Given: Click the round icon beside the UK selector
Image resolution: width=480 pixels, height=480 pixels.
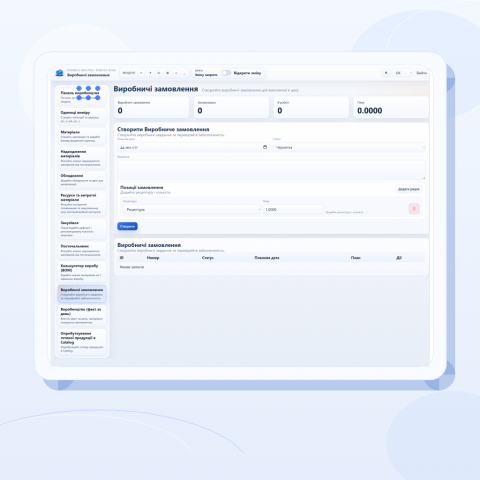Looking at the screenshot, I should coord(386,73).
